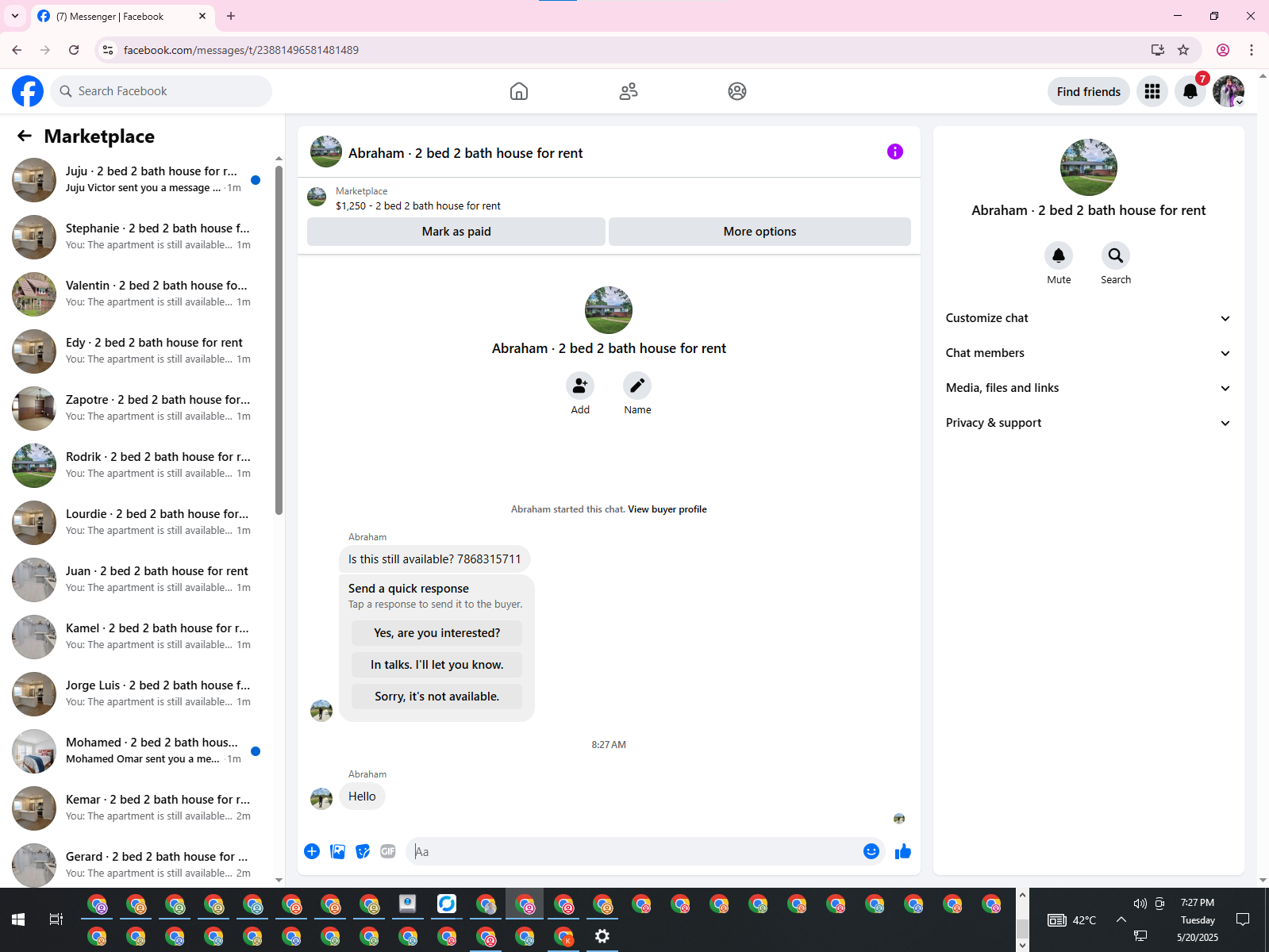This screenshot has height=952, width=1269.
Task: Click the Name edit pencil icon
Action: 637,386
